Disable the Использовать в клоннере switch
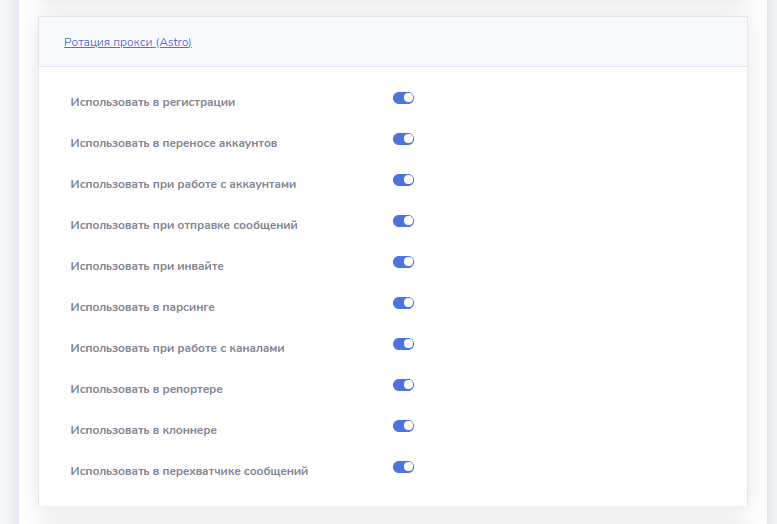The width and height of the screenshot is (777, 524). coord(403,426)
